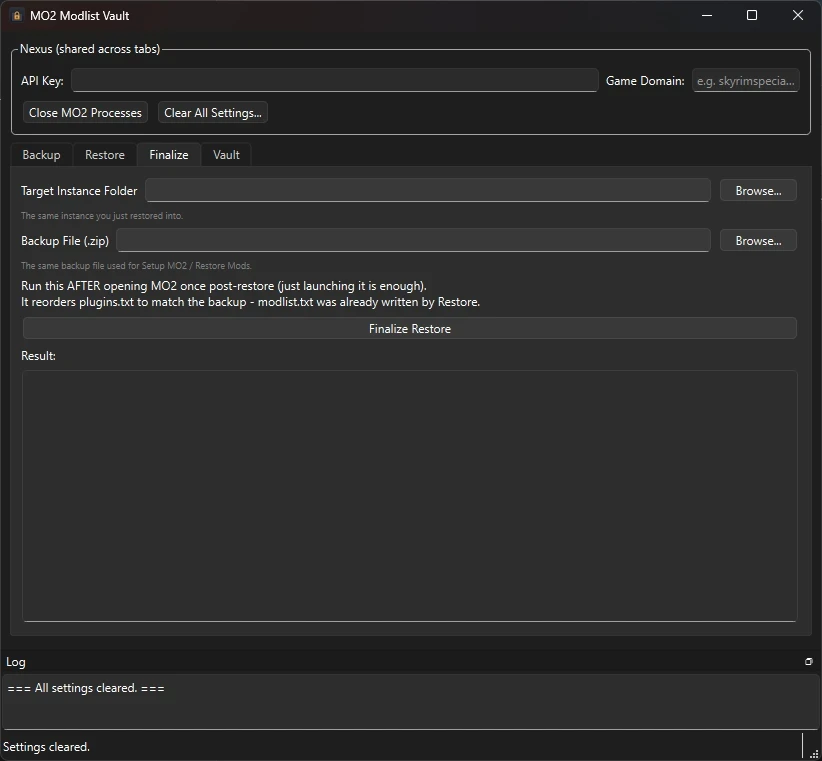Image resolution: width=822 pixels, height=761 pixels.
Task: Click the Backup File path field
Action: point(414,240)
